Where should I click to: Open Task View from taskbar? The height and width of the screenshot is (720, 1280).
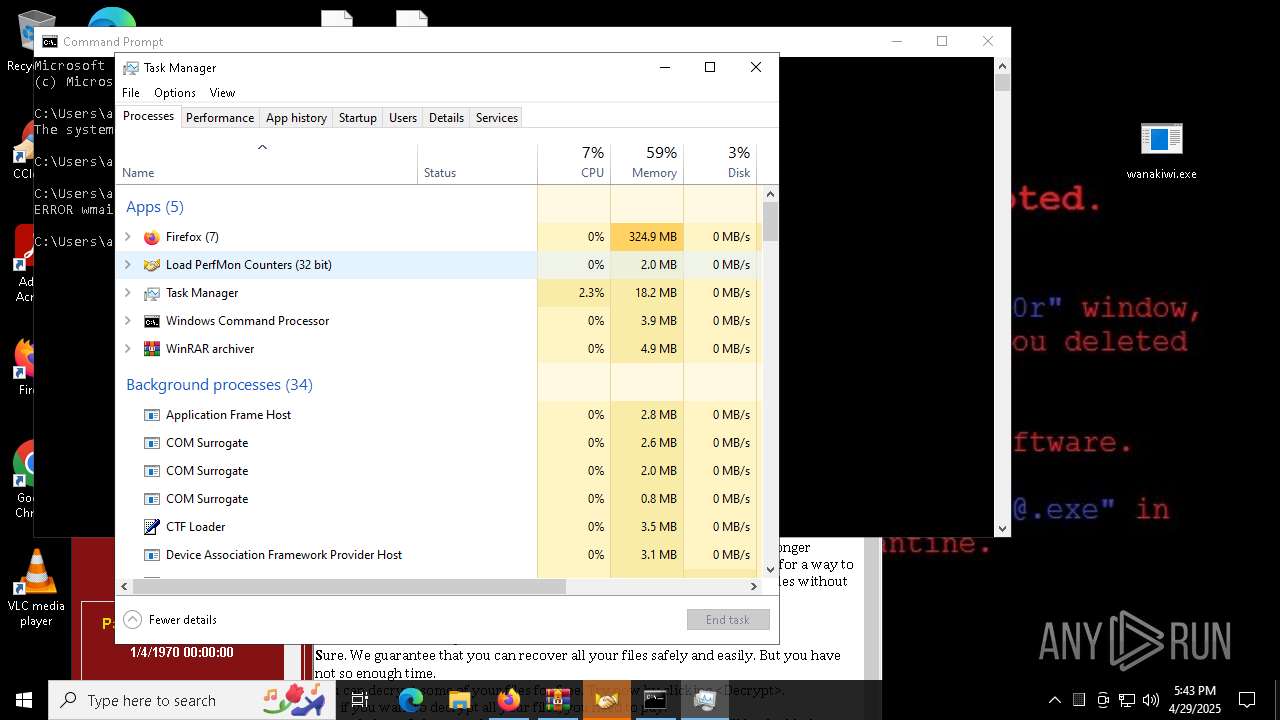[360, 700]
